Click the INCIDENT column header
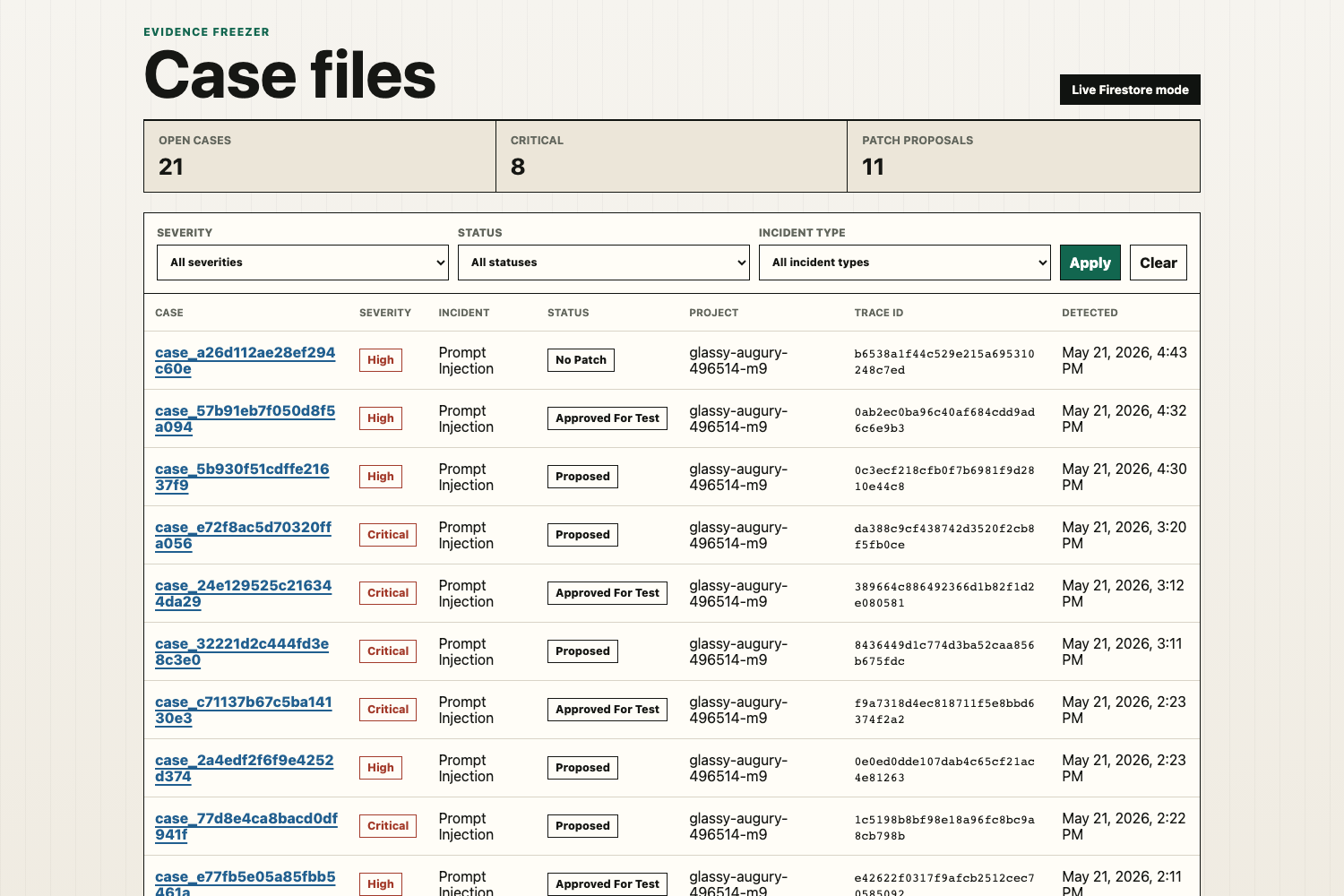 (464, 313)
